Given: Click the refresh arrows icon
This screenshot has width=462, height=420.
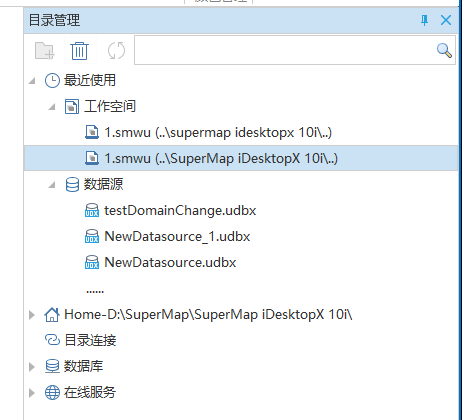Looking at the screenshot, I should coord(116,51).
